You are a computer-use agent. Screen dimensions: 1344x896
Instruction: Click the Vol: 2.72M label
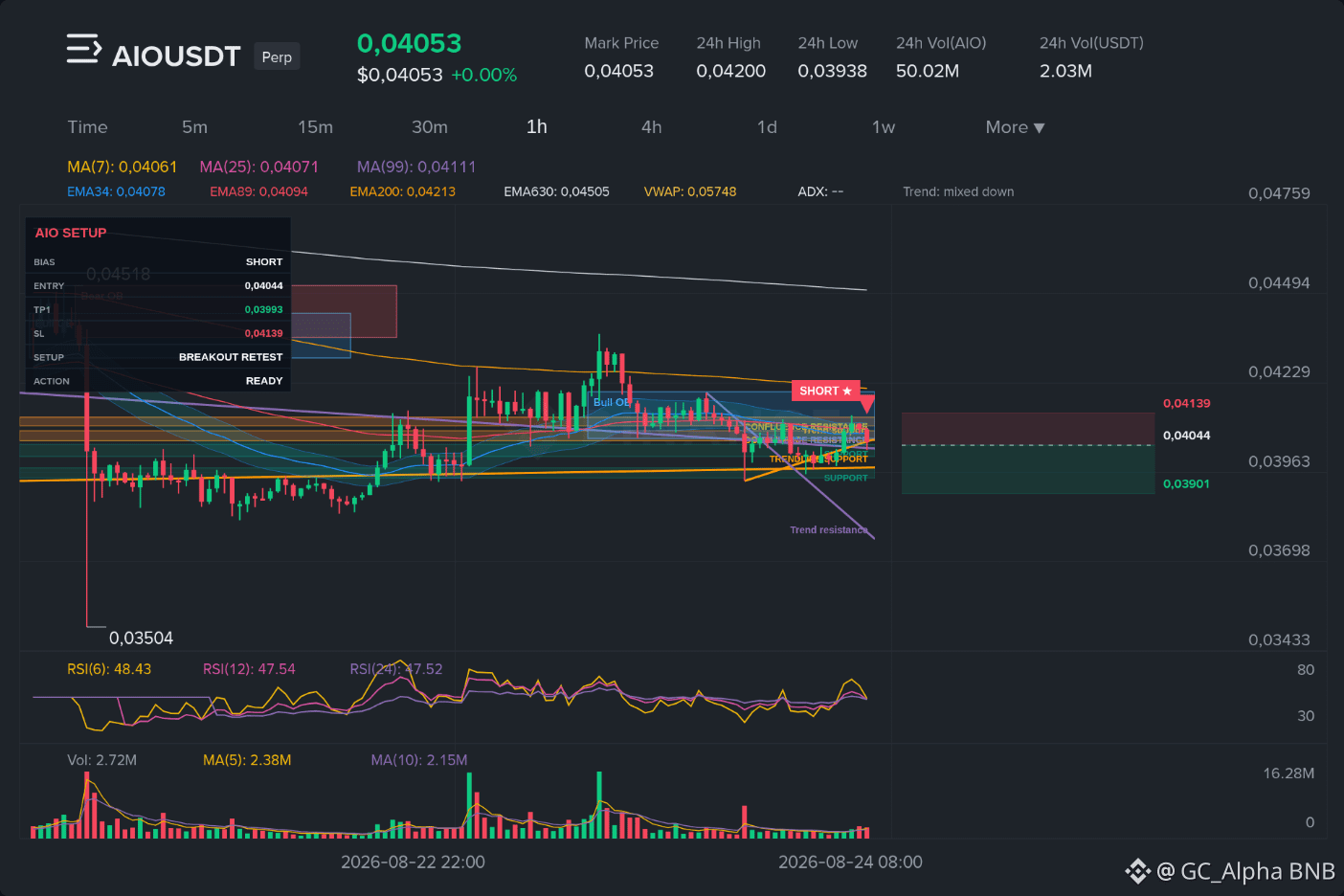click(x=101, y=760)
